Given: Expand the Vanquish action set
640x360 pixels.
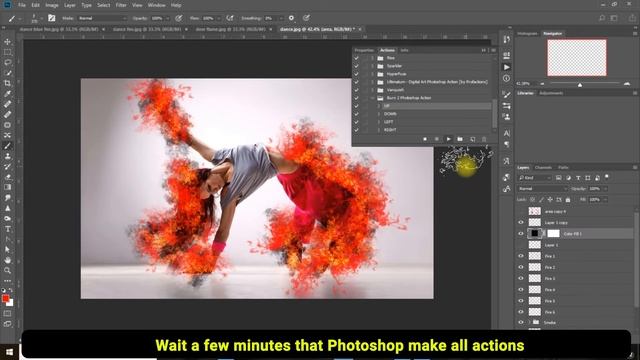Looking at the screenshot, I should pos(372,90).
